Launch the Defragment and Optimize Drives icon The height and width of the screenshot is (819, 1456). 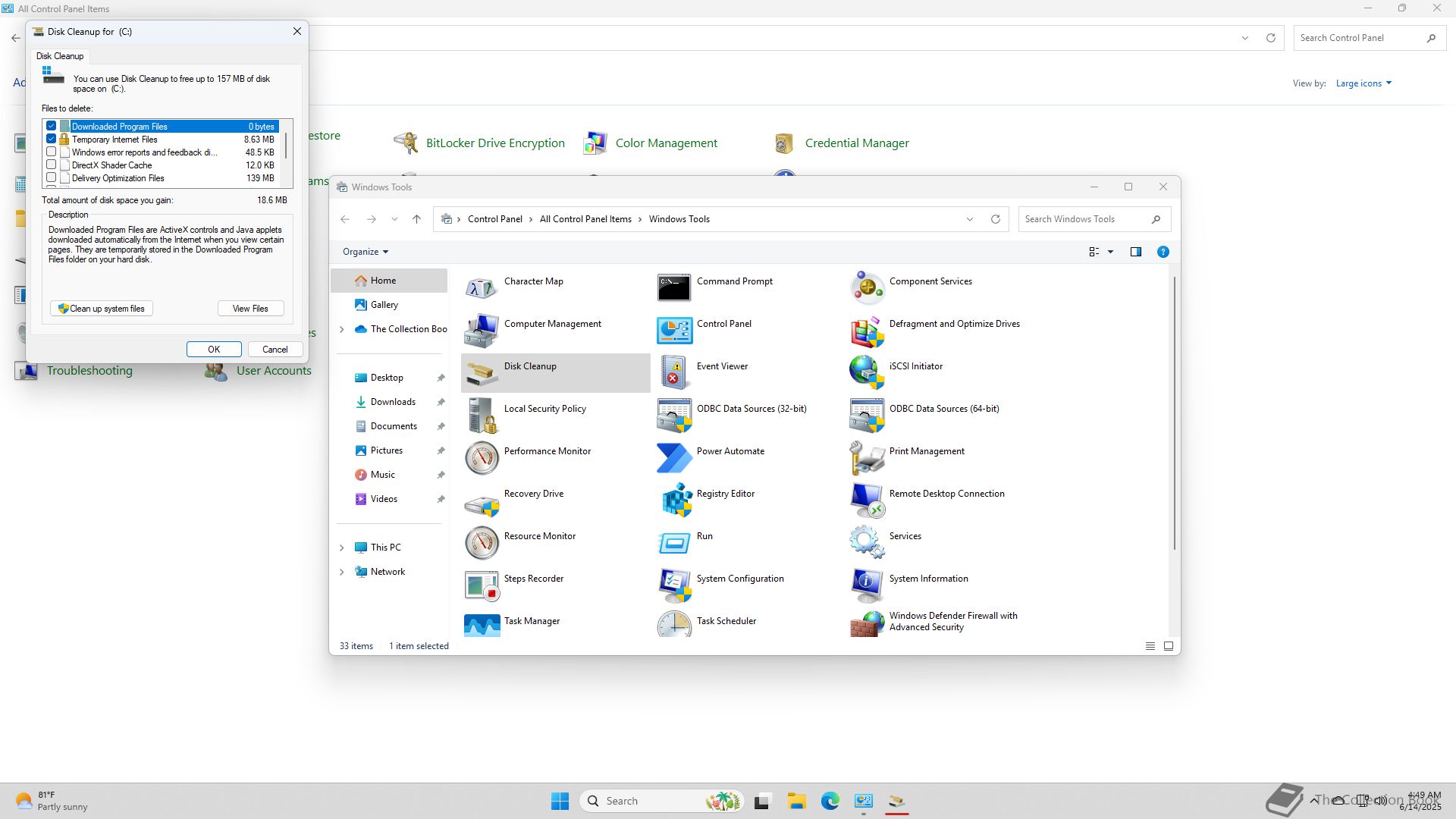pyautogui.click(x=867, y=330)
